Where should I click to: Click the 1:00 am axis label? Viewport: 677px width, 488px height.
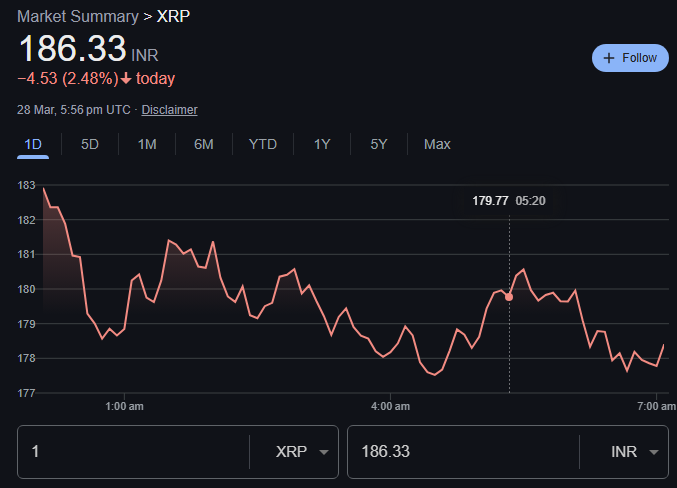tap(124, 406)
